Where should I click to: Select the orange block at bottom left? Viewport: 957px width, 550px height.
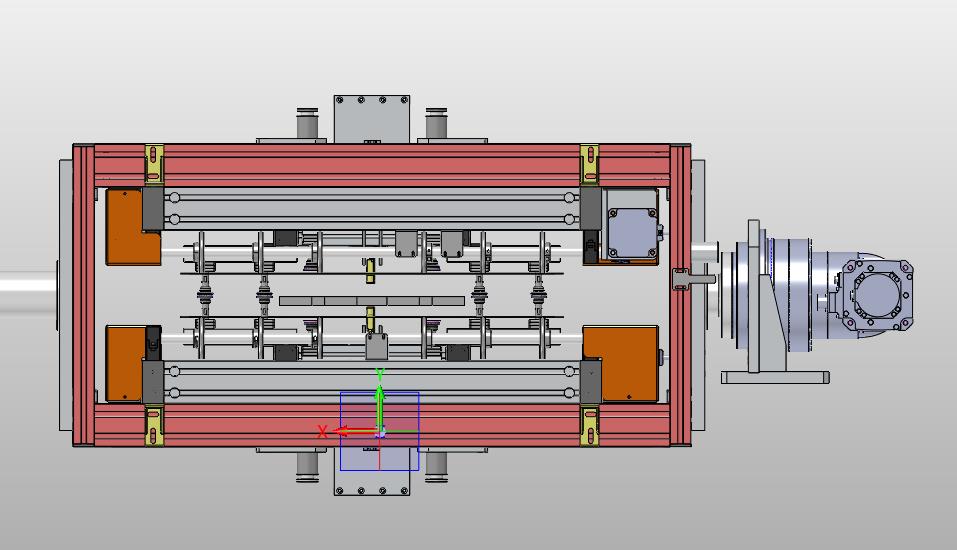(x=125, y=364)
